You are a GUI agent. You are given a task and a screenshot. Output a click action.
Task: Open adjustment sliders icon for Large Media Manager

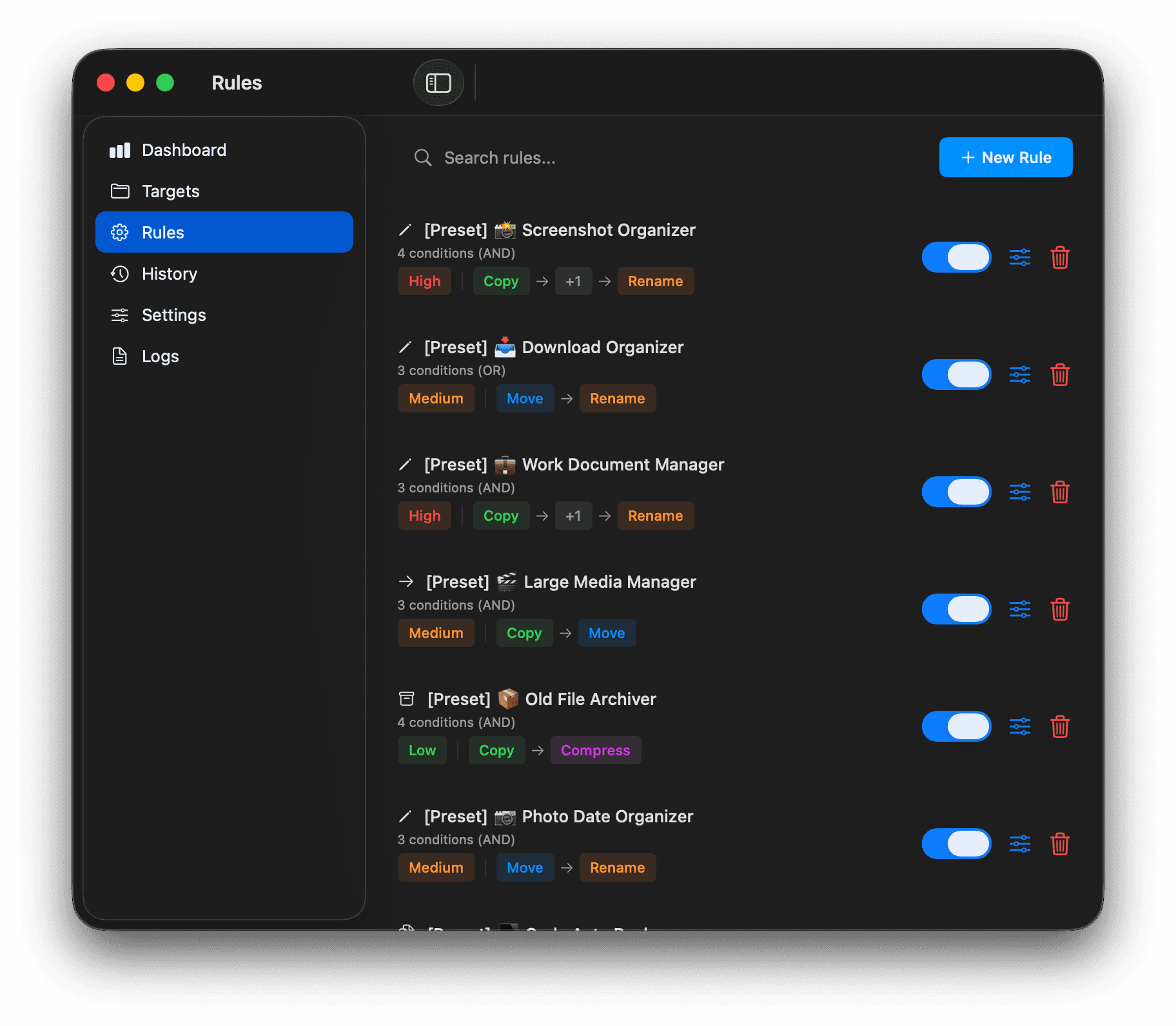click(x=1020, y=609)
